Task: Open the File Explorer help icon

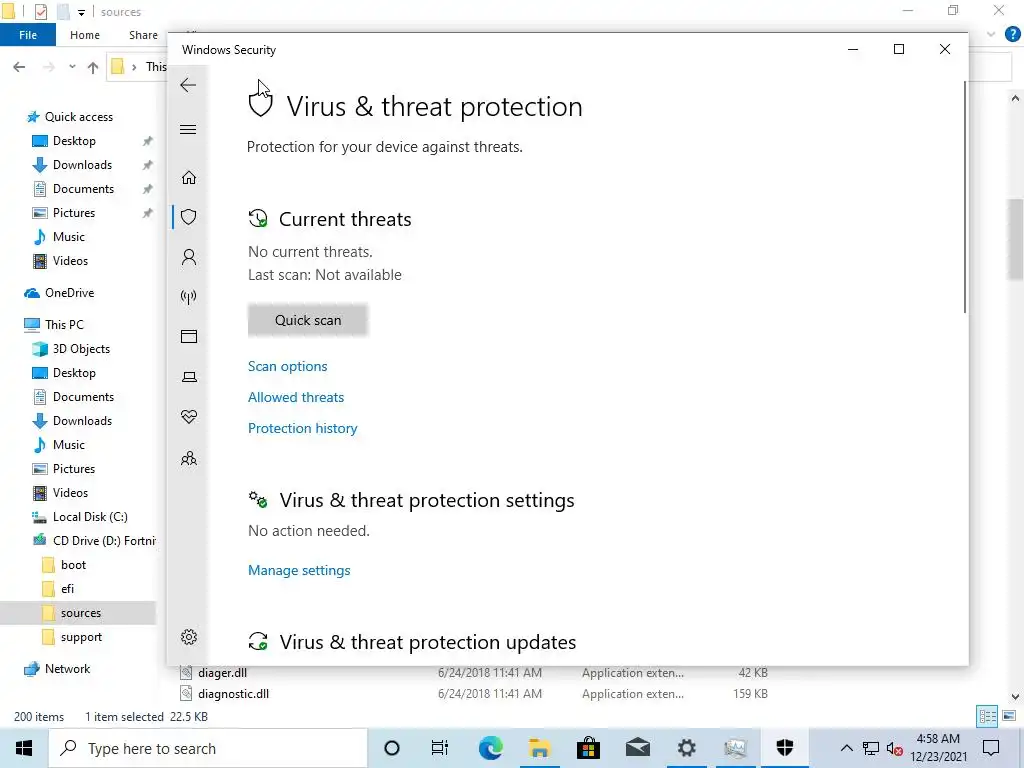Action: (x=1012, y=35)
